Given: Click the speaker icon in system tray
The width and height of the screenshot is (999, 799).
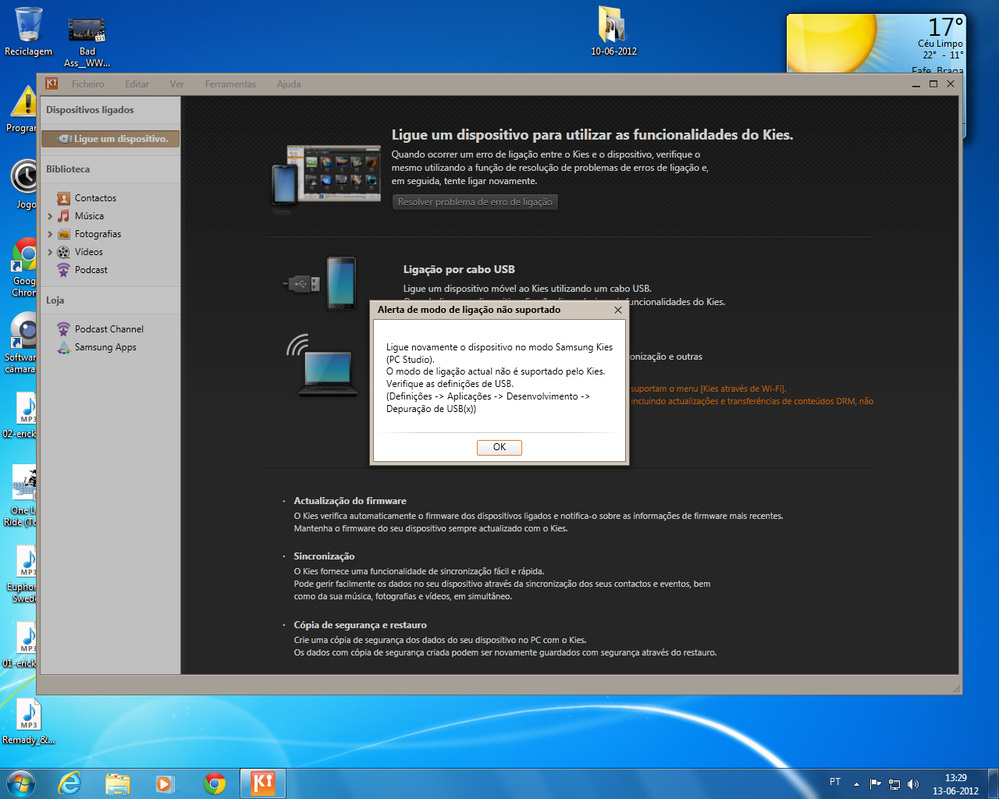Looking at the screenshot, I should point(912,783).
